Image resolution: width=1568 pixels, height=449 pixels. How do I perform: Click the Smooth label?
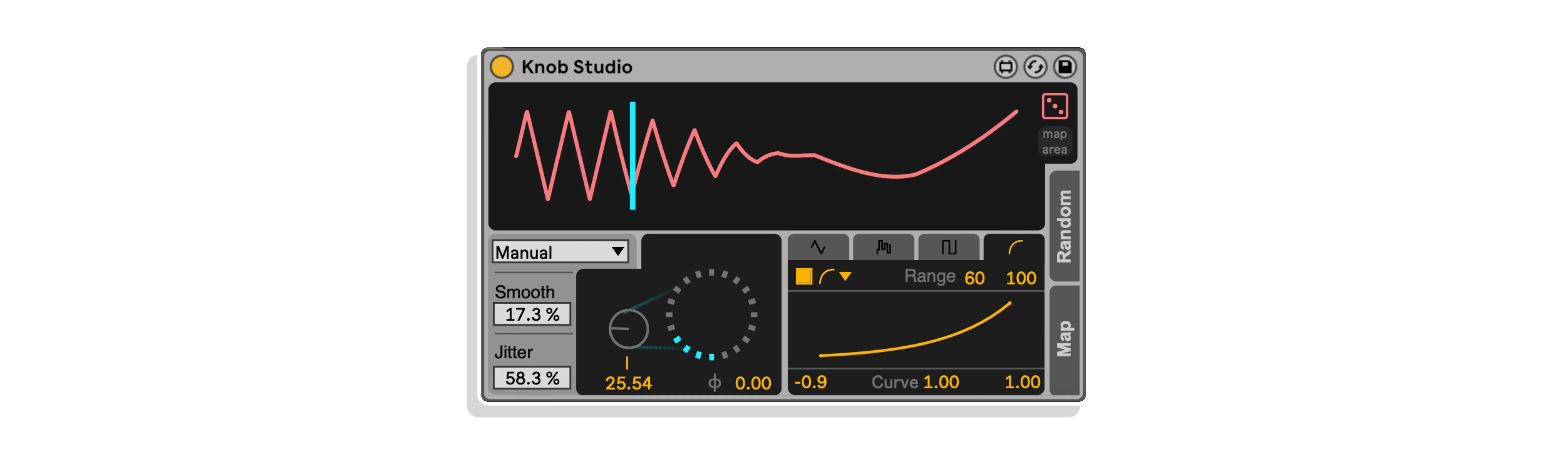(525, 292)
